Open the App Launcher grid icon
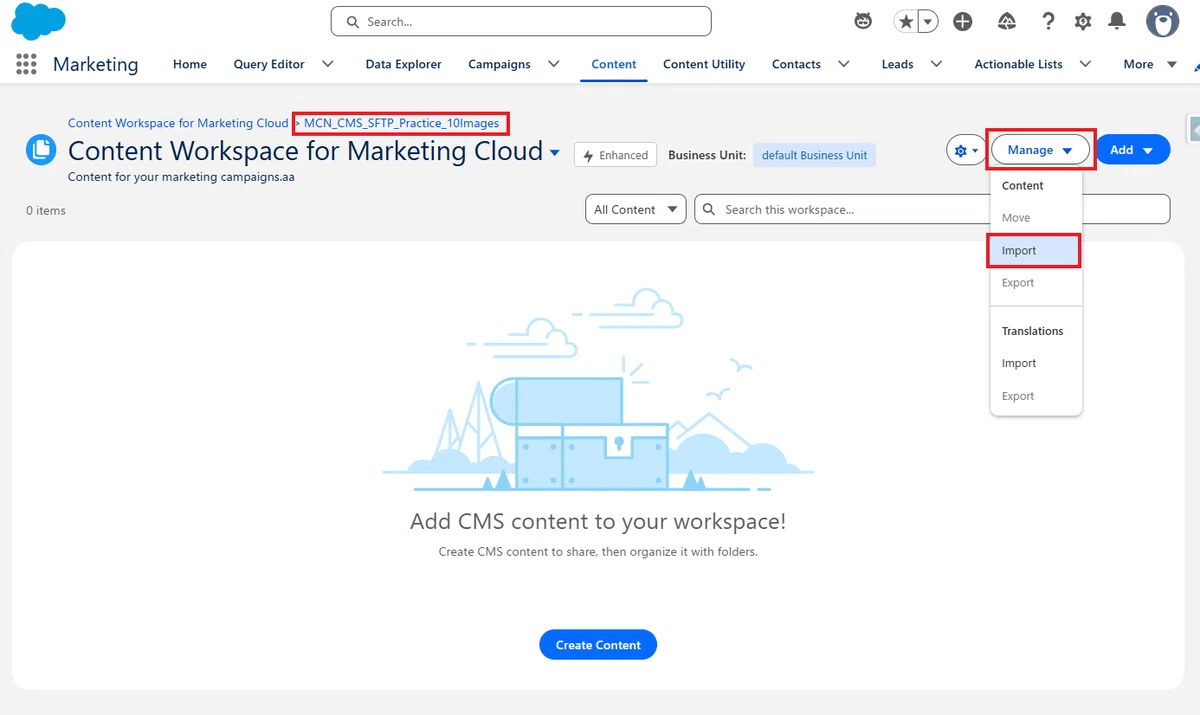This screenshot has height=715, width=1200. click(26, 64)
